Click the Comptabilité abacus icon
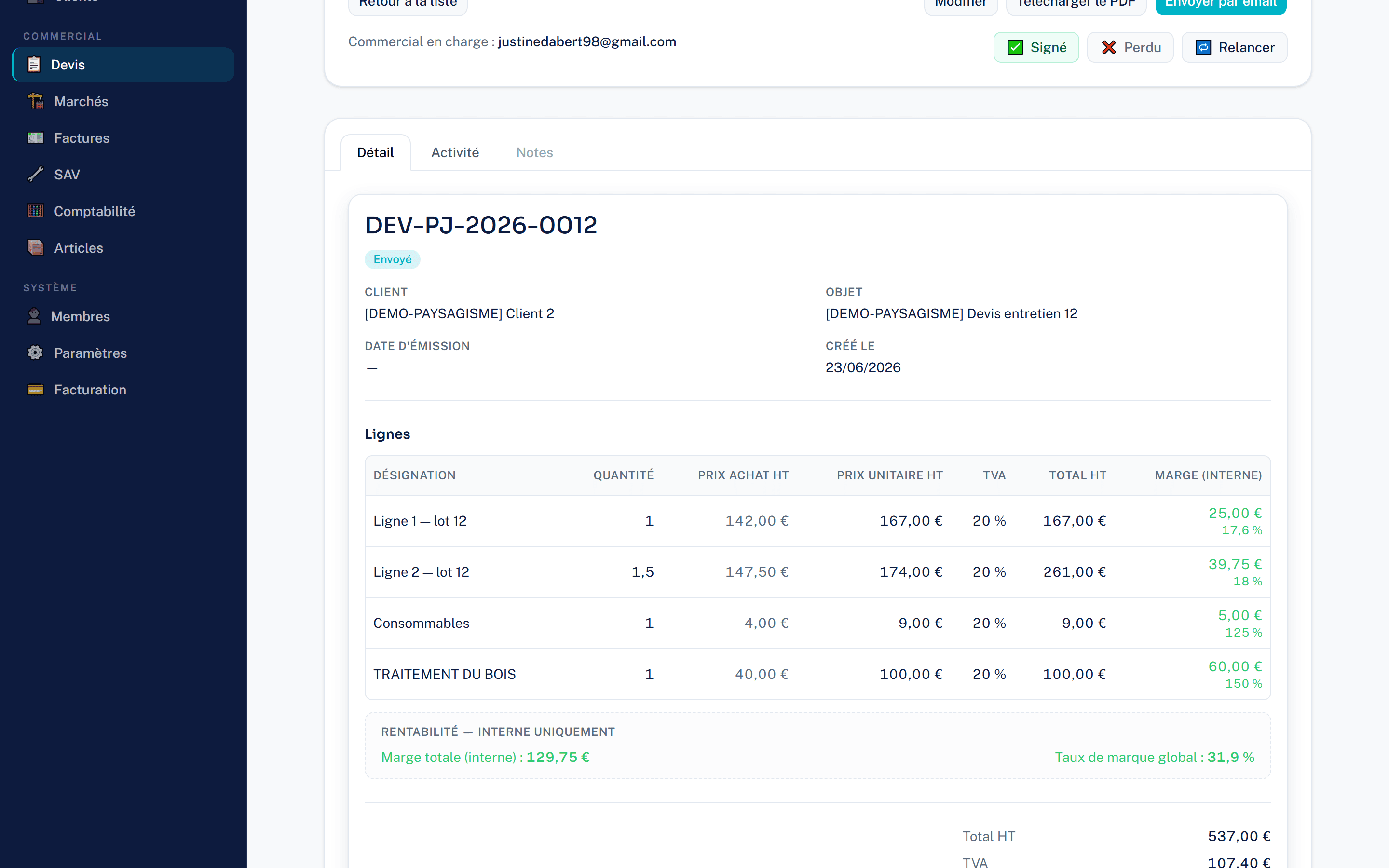 click(x=36, y=211)
